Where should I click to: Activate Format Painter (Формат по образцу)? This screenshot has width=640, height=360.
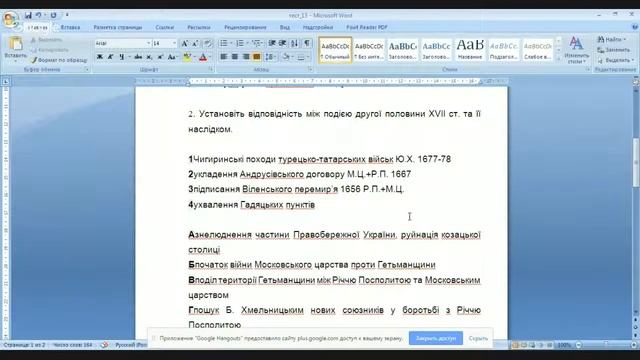pyautogui.click(x=59, y=60)
